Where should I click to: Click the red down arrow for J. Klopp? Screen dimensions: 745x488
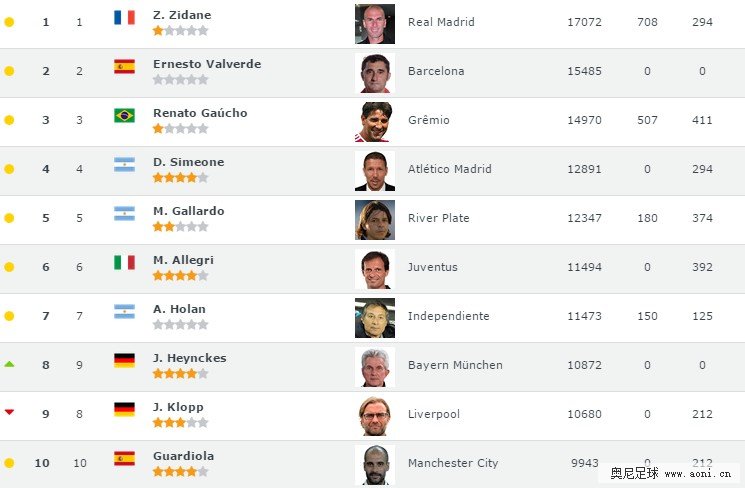click(9, 412)
